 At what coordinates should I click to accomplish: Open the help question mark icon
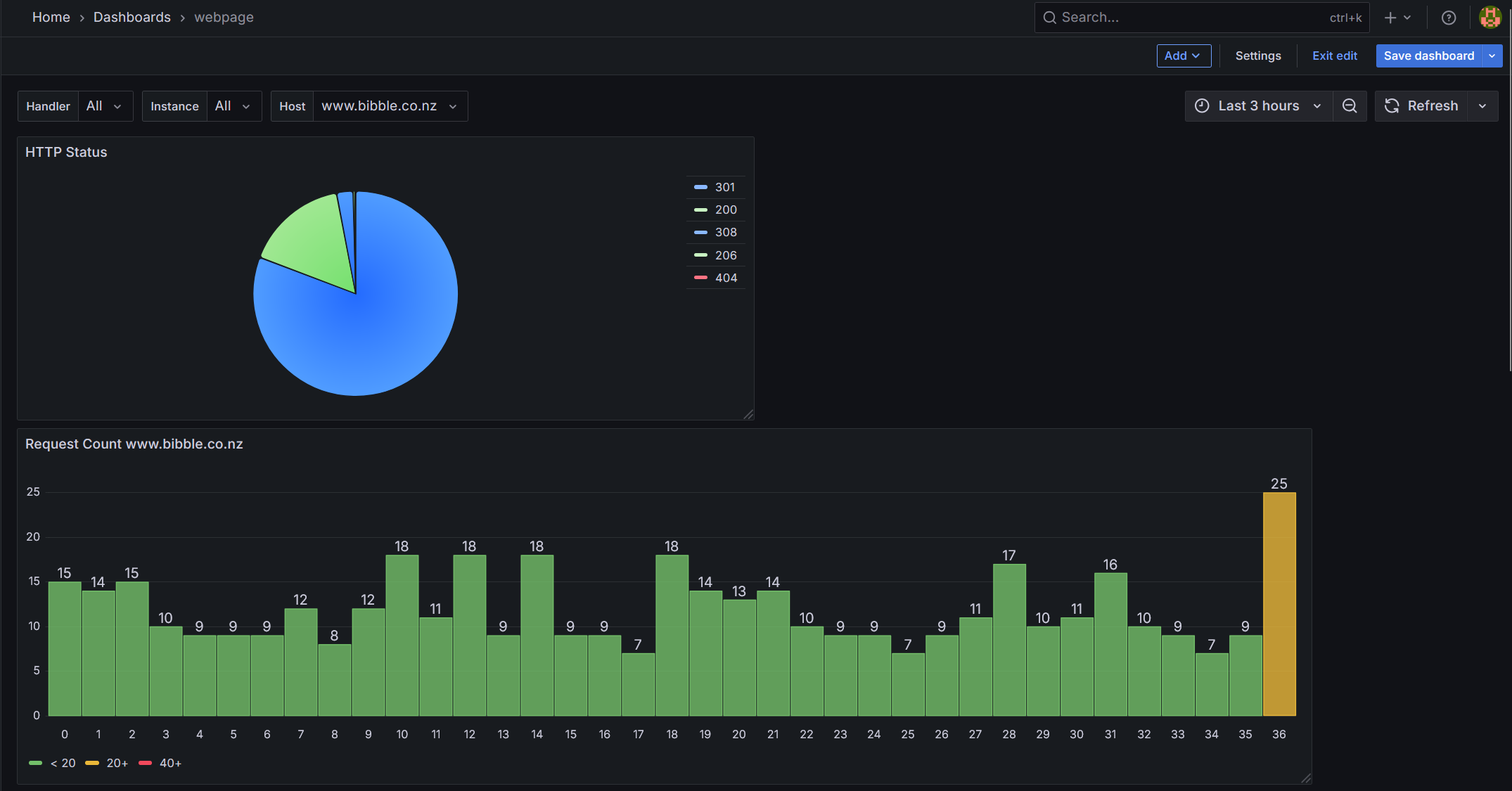1449,17
